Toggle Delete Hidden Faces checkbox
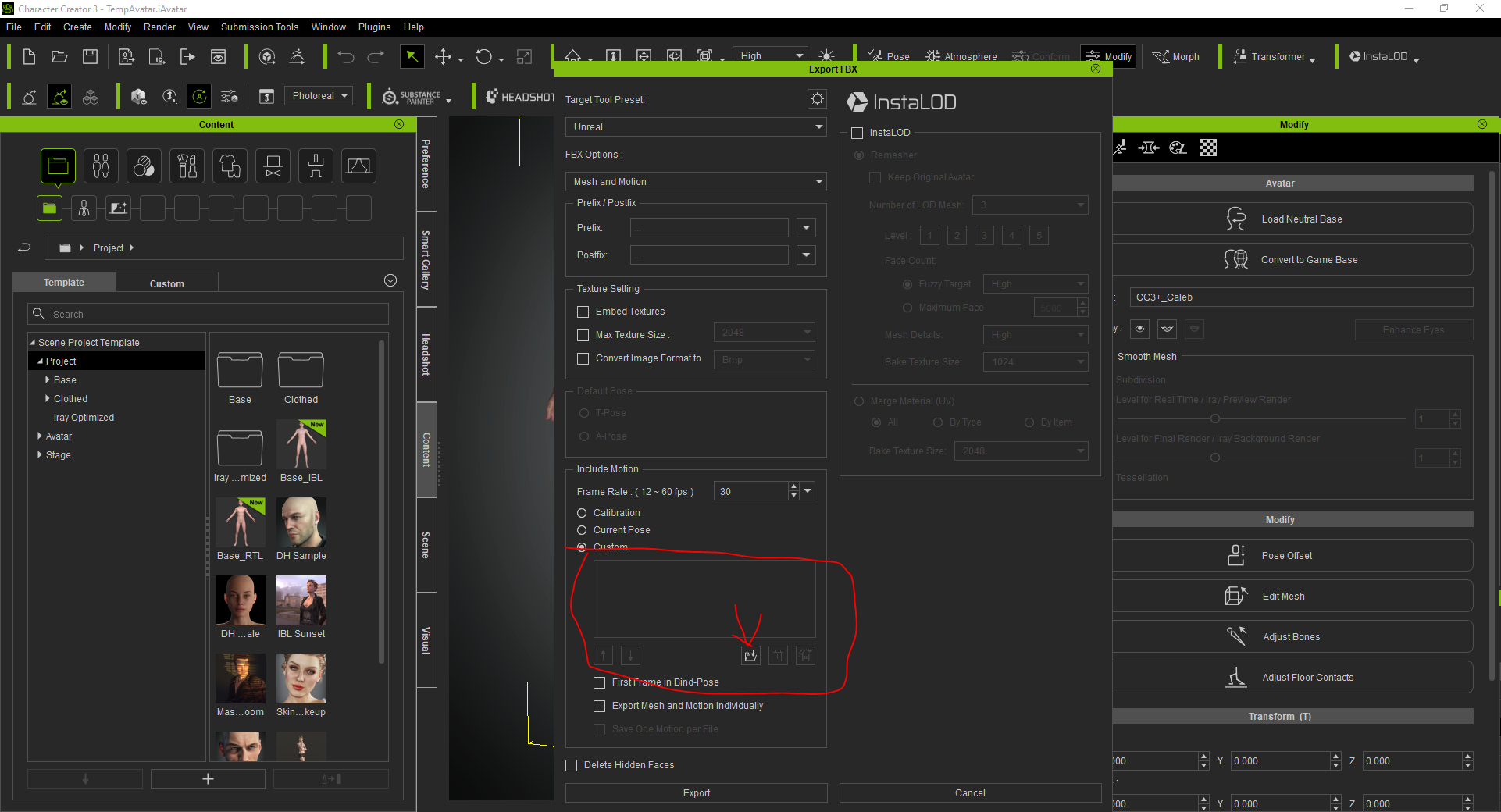This screenshot has width=1501, height=812. click(572, 765)
